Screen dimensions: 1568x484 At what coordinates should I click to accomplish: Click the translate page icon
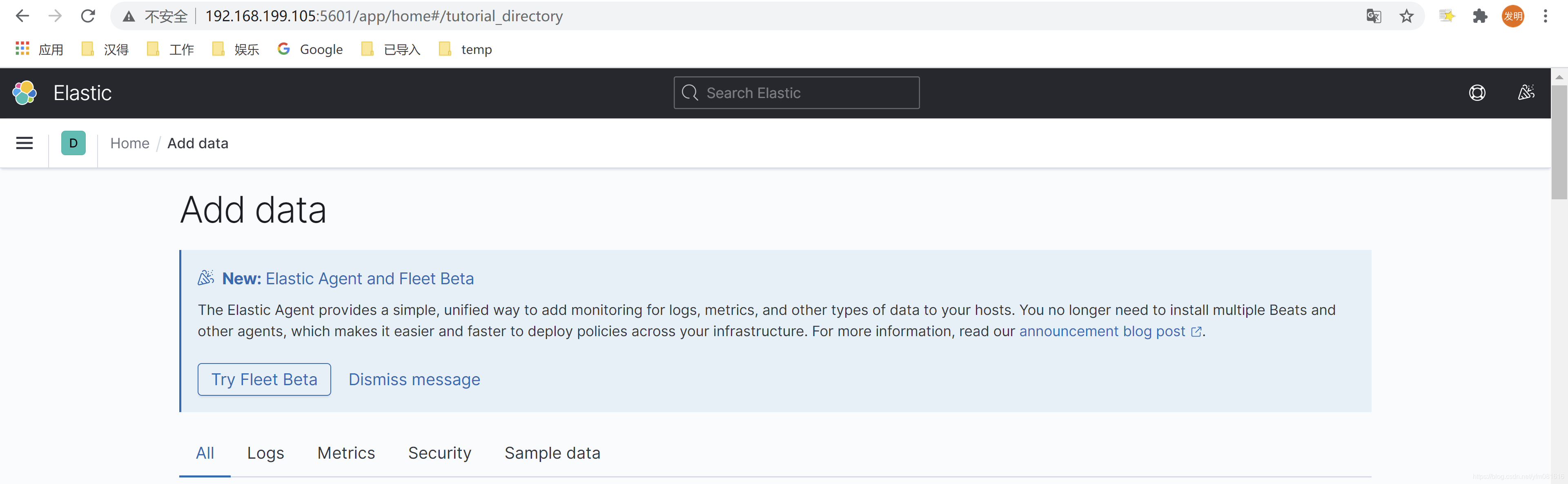click(1374, 16)
